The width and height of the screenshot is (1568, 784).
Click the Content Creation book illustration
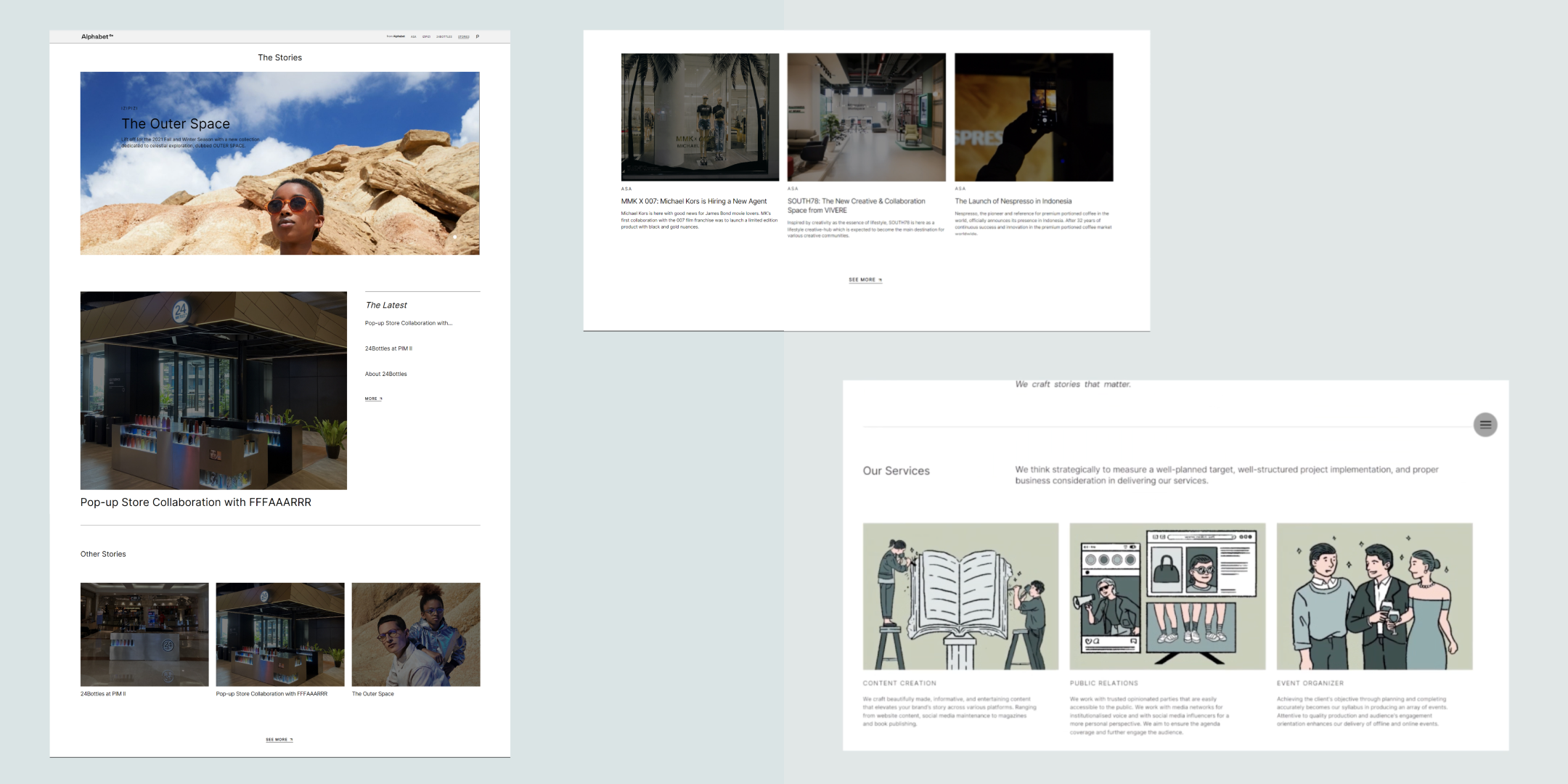tap(960, 596)
